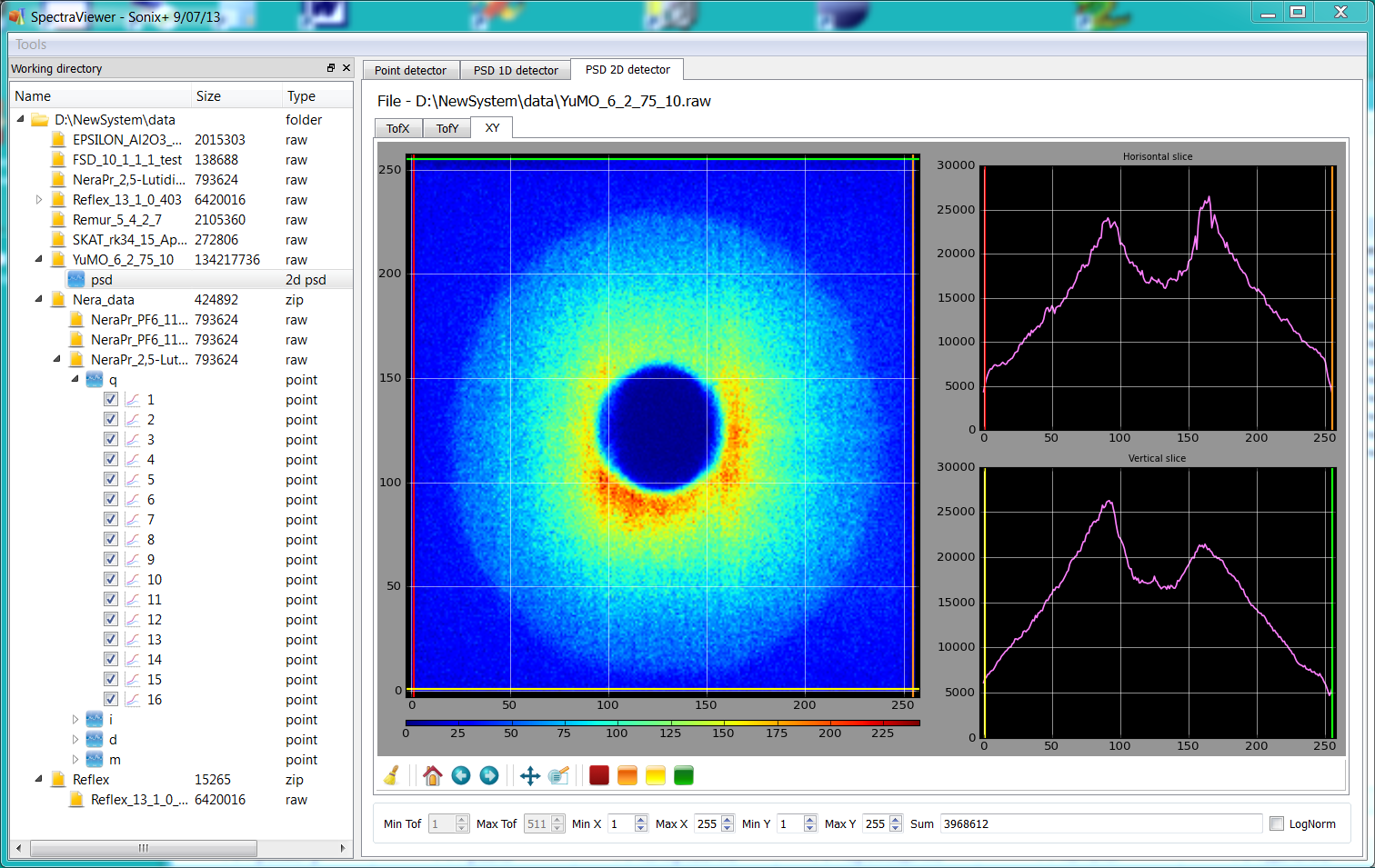Click the red color swatch button
This screenshot has height=868, width=1375.
coord(599,775)
